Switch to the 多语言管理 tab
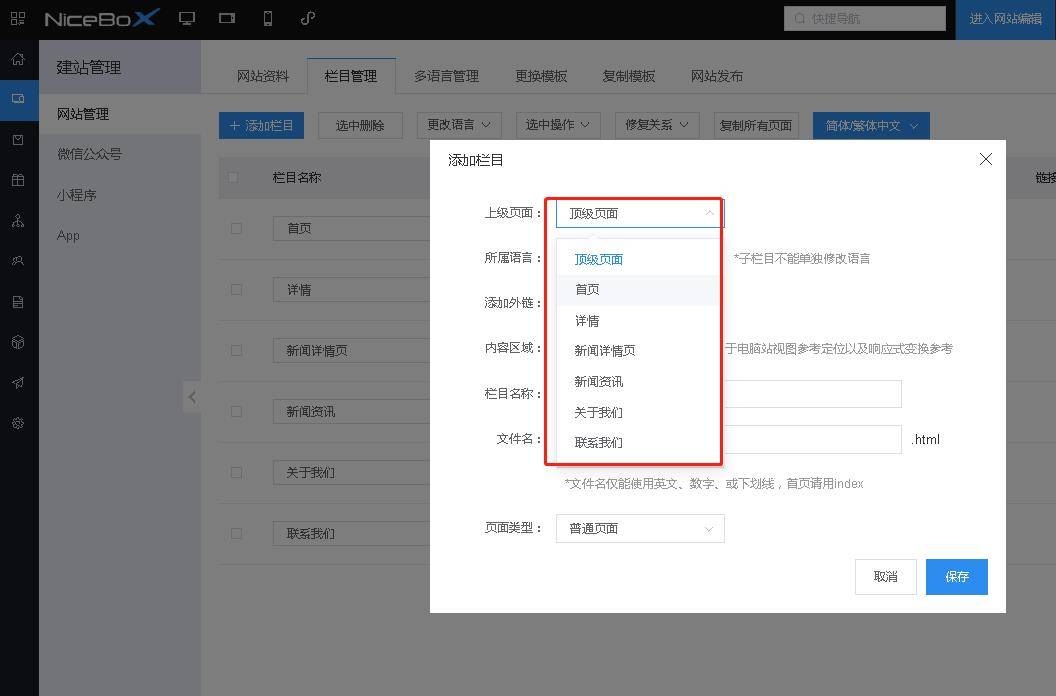The height and width of the screenshot is (696, 1056). click(447, 75)
